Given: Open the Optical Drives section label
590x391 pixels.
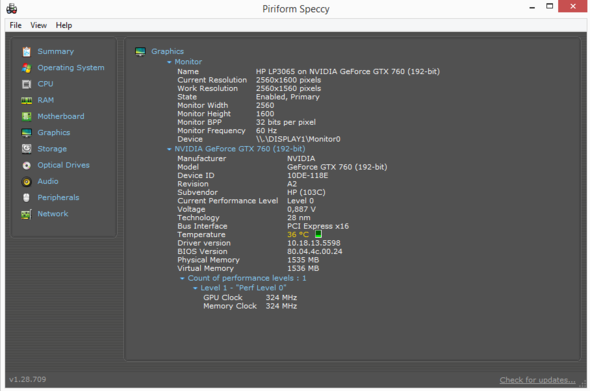Looking at the screenshot, I should 63,165.
